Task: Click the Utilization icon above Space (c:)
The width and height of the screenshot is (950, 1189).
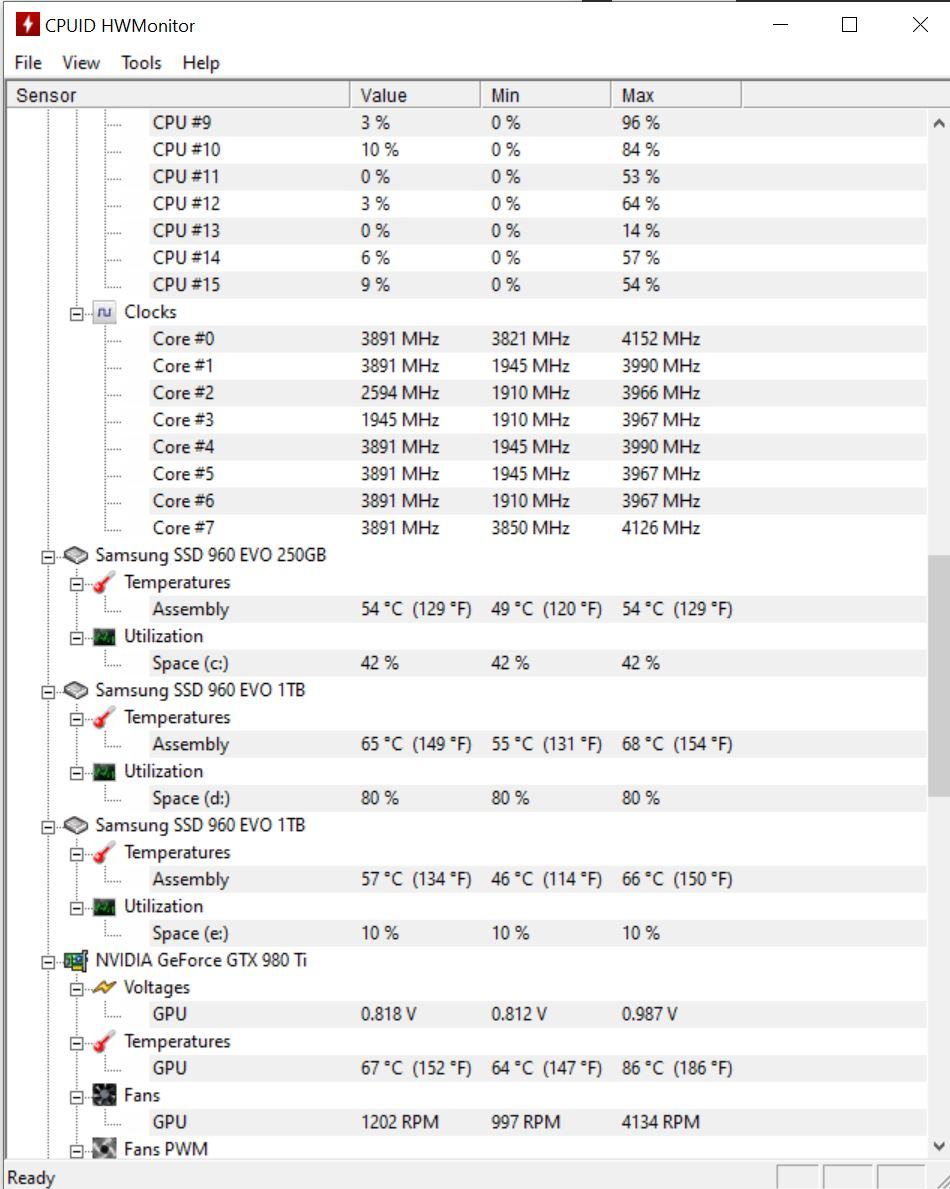Action: (x=104, y=637)
